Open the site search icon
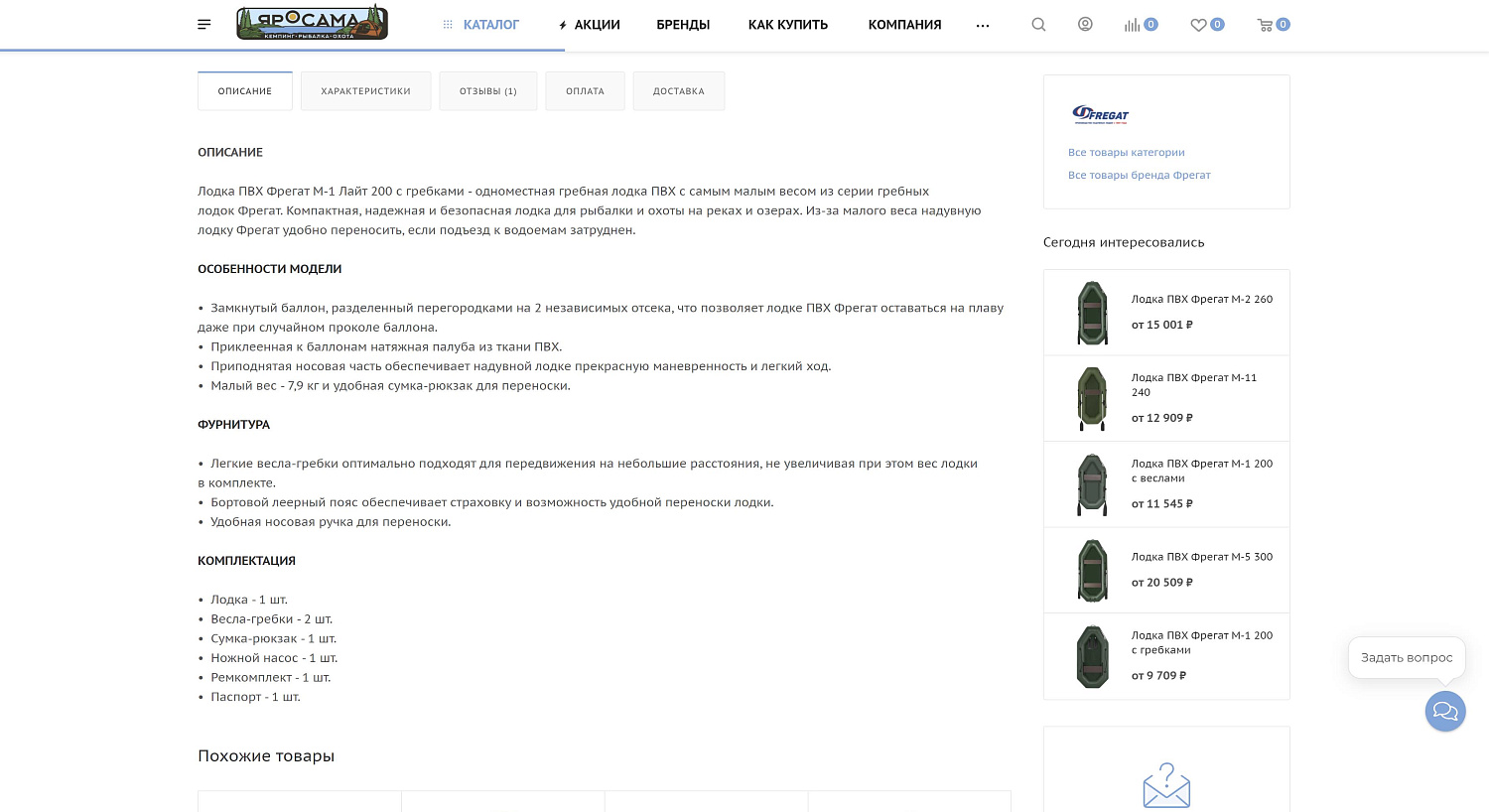 tap(1038, 25)
